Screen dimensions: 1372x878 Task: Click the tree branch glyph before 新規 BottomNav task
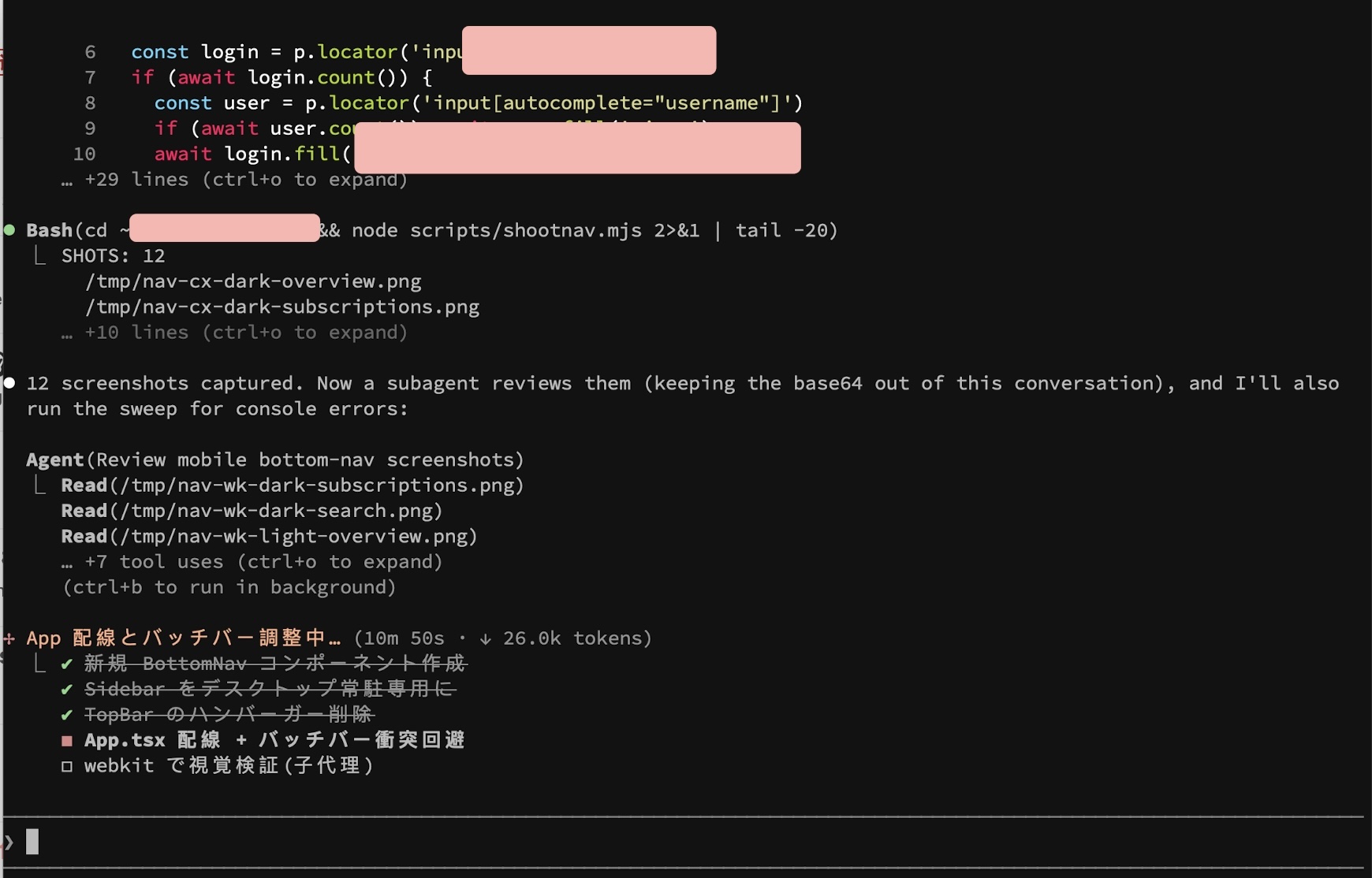[x=39, y=663]
